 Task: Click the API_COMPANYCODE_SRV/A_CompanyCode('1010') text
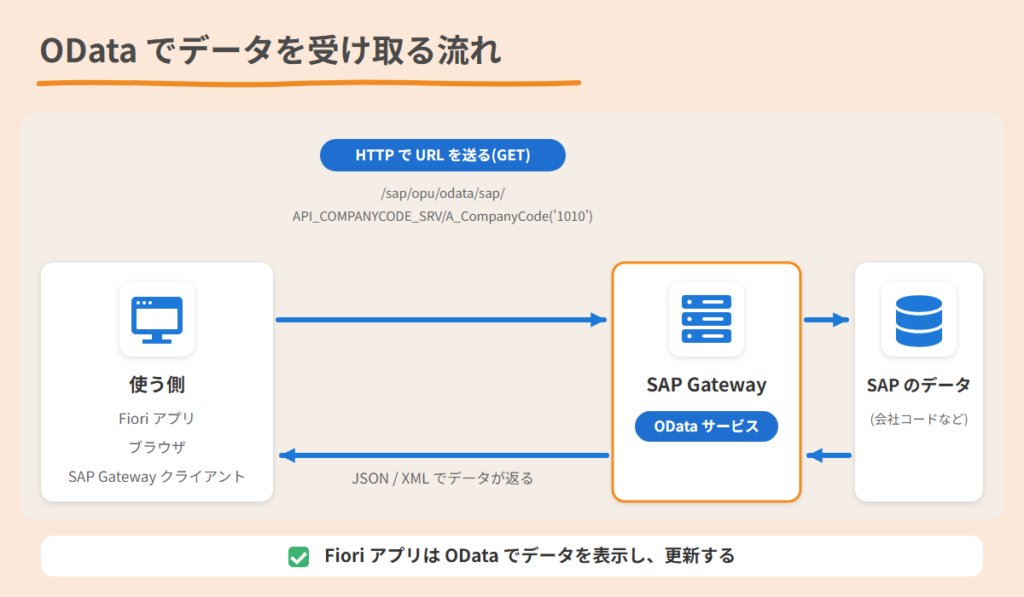pyautogui.click(x=443, y=216)
